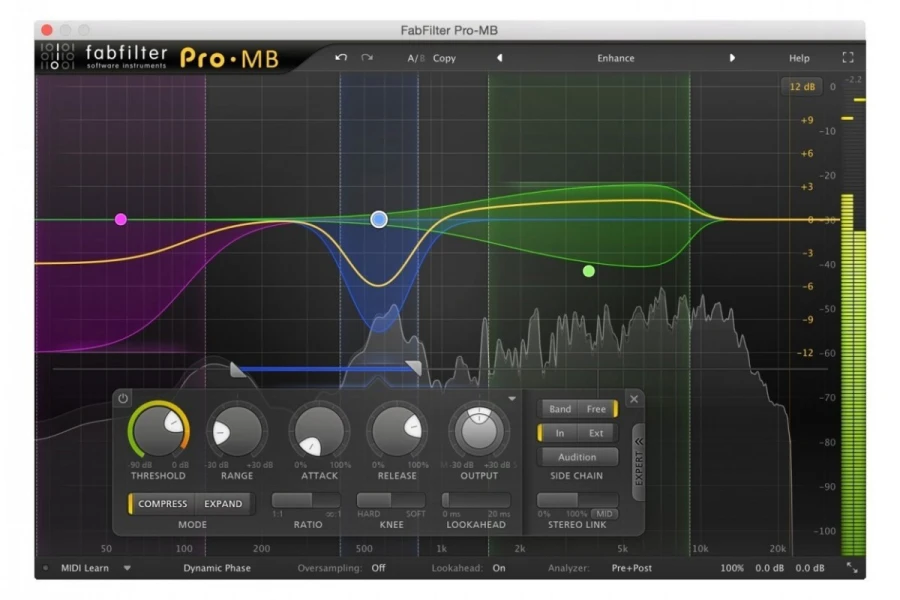Click the resize interface icon
The image size is (900, 600).
(x=852, y=567)
